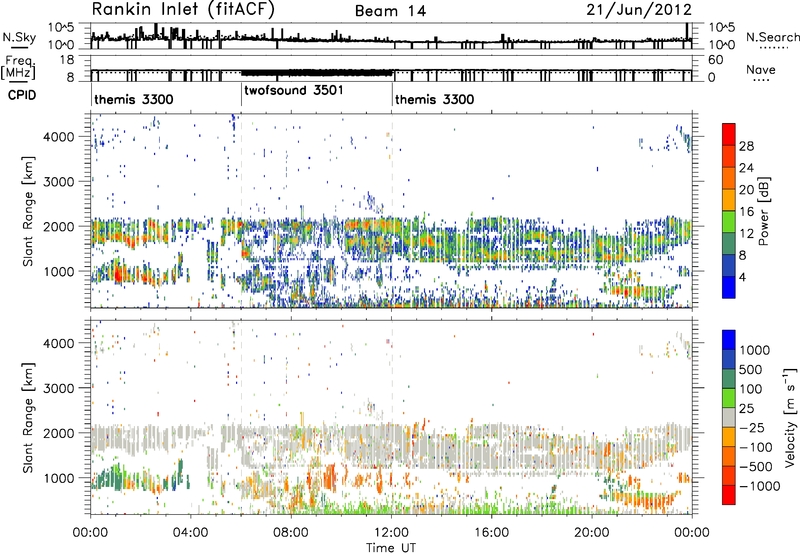Click the 'Beam 14' label
Image resolution: width=800 pixels, height=554 pixels.
pos(390,11)
